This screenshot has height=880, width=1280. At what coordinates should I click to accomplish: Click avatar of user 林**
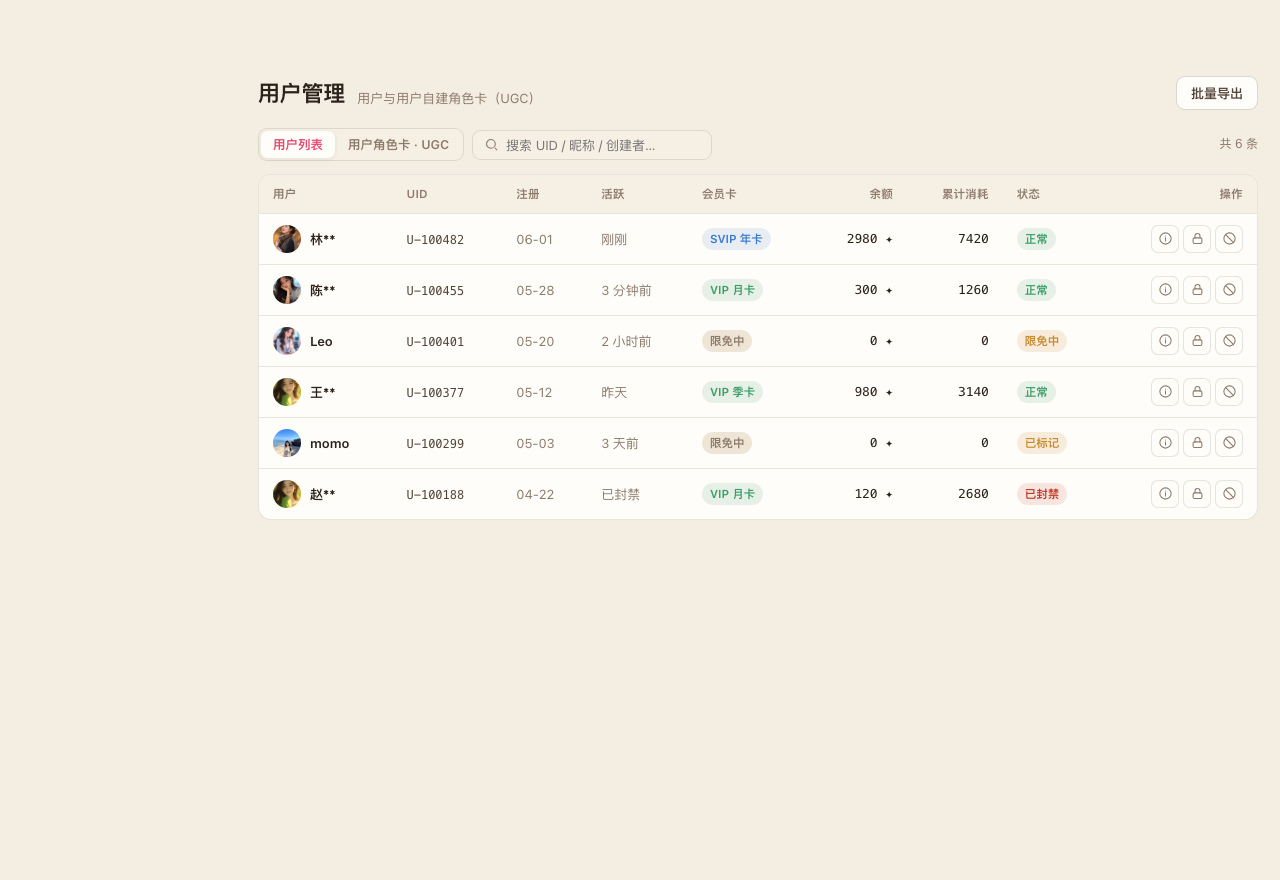click(x=287, y=239)
